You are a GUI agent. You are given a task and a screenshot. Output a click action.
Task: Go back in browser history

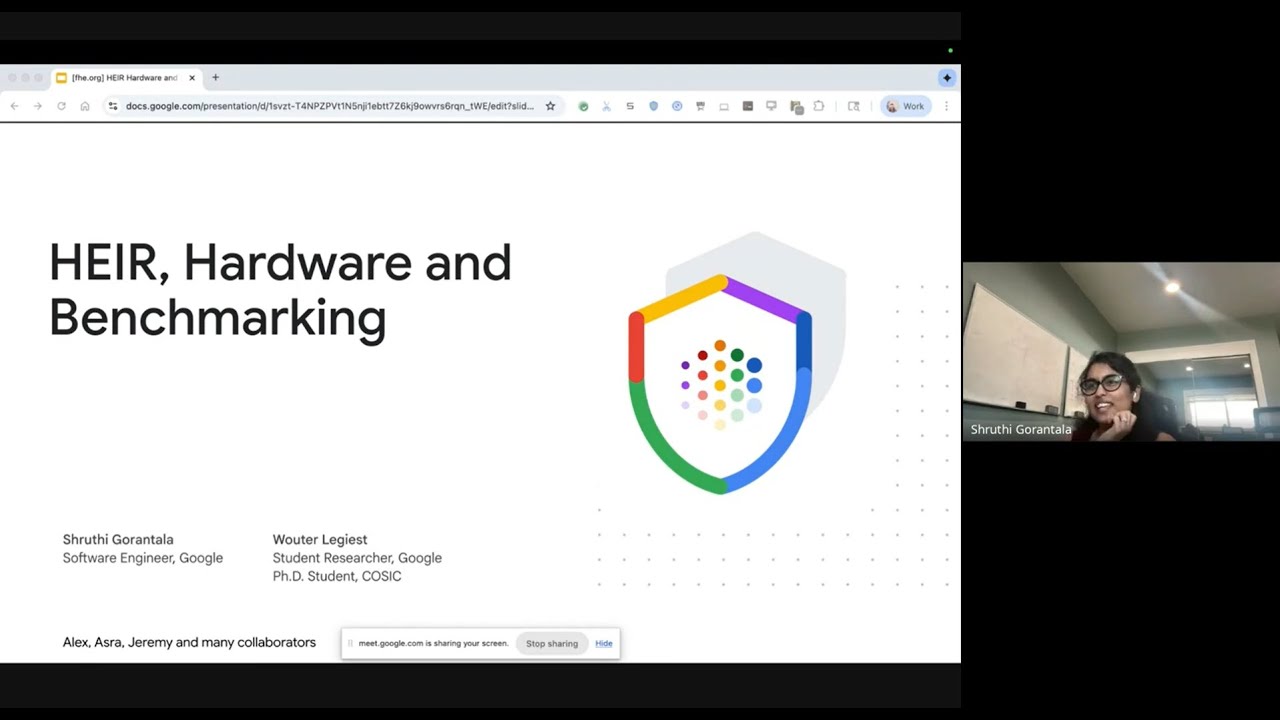pyautogui.click(x=14, y=106)
